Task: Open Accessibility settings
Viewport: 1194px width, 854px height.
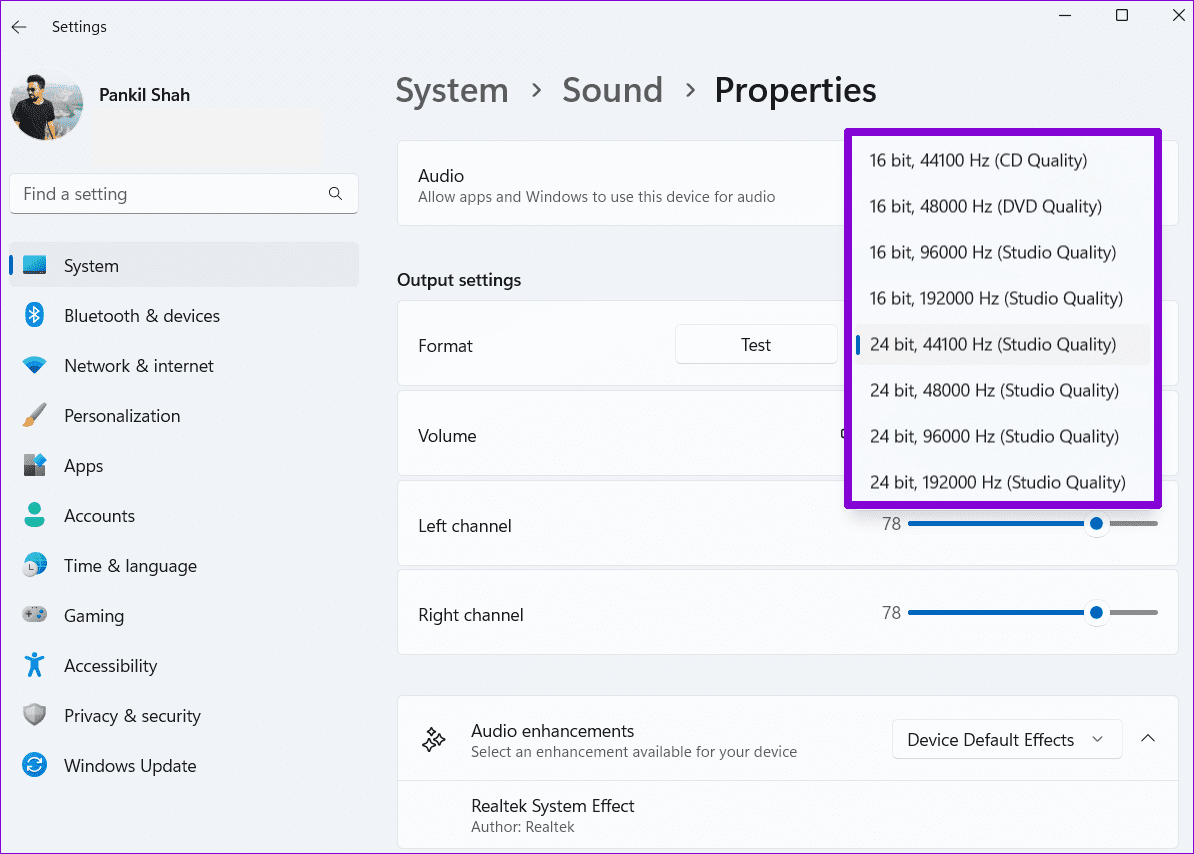Action: click(110, 666)
